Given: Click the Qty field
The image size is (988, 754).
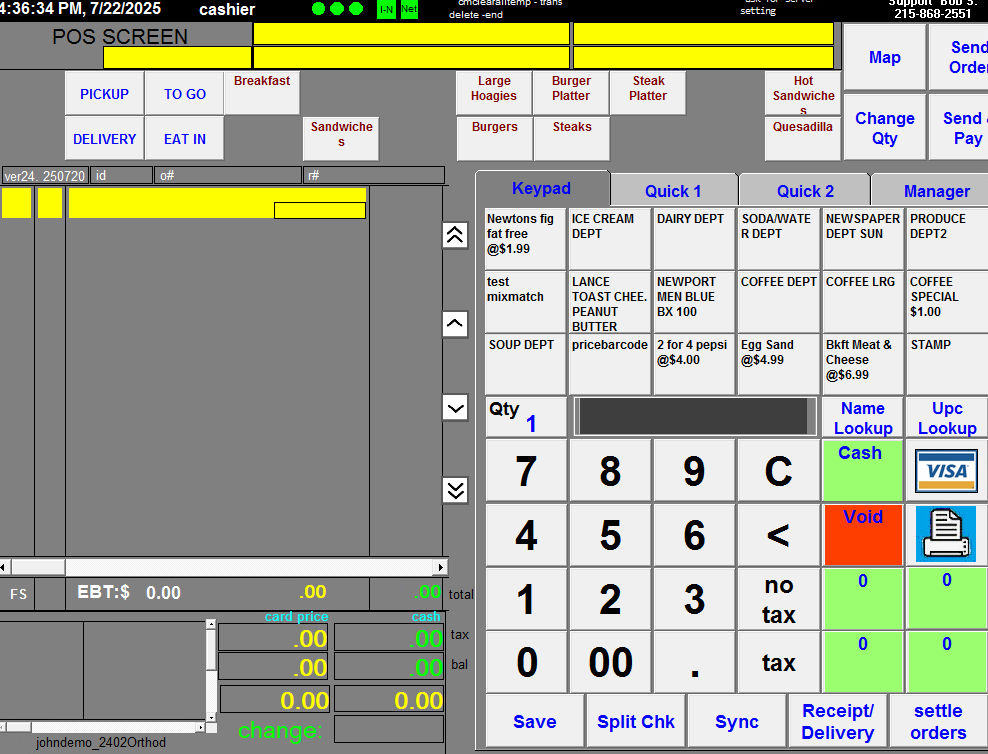Looking at the screenshot, I should [526, 417].
